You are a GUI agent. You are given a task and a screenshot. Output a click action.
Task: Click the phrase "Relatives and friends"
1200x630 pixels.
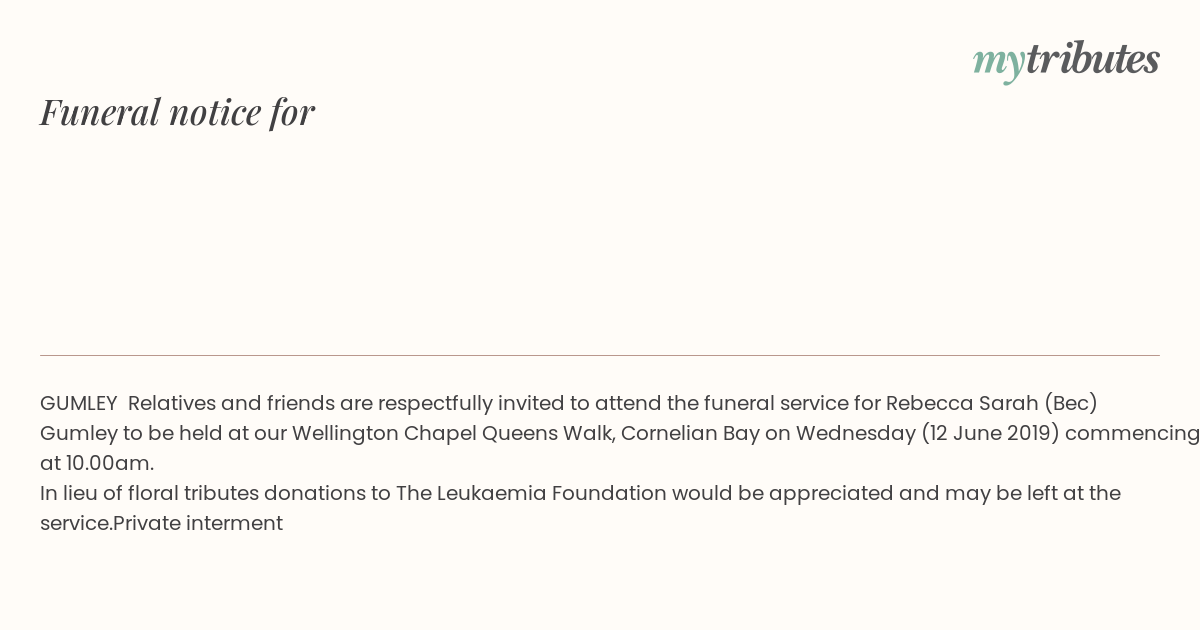tap(231, 403)
